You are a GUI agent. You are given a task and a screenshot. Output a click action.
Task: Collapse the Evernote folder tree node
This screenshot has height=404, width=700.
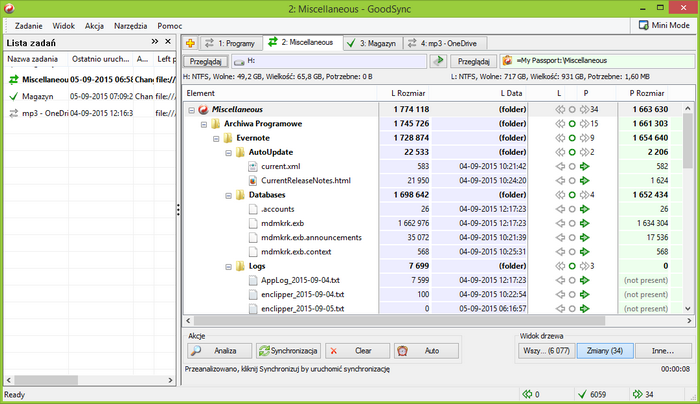[217, 138]
